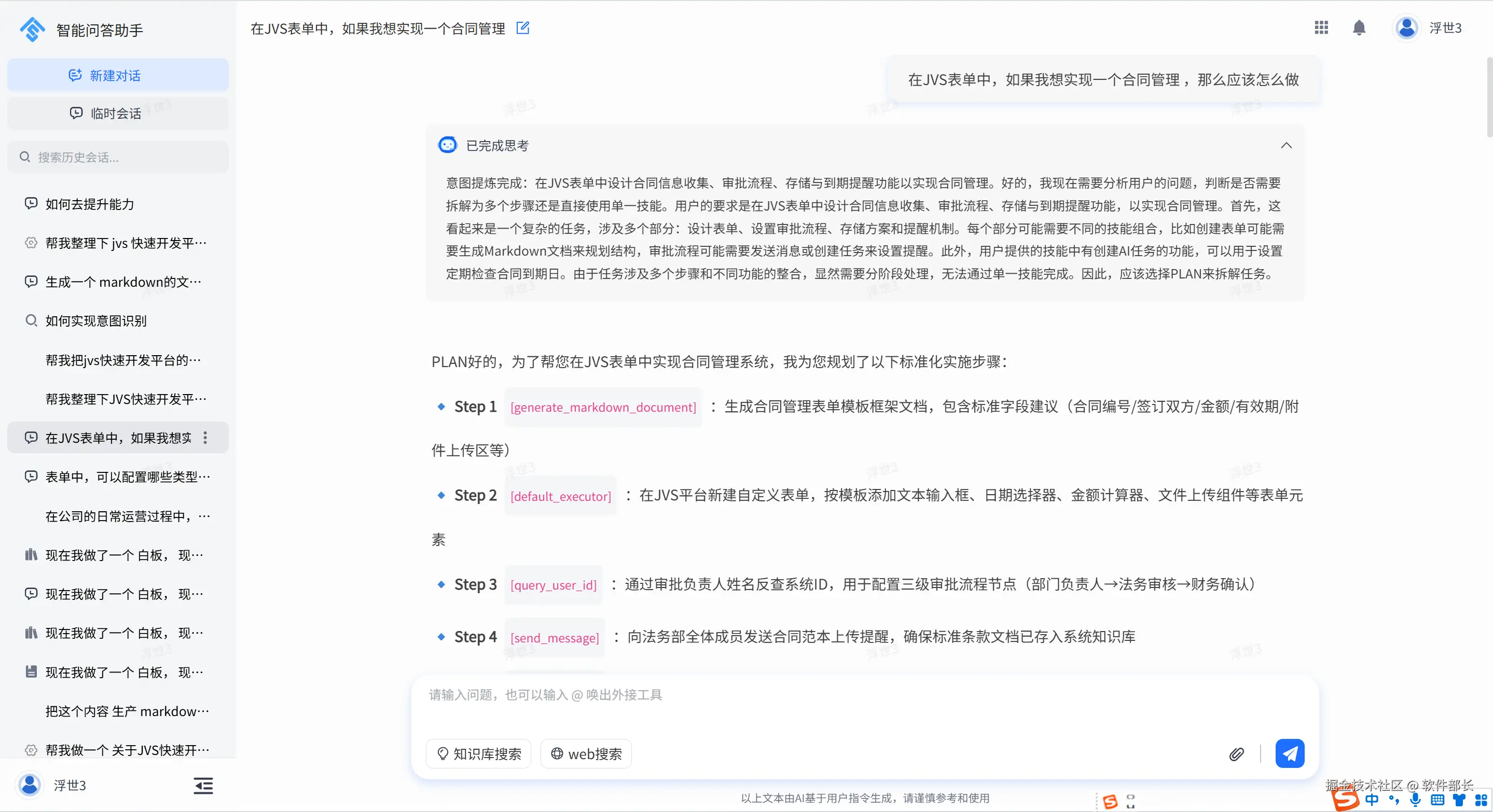This screenshot has width=1493, height=812.
Task: Toggle the web搜索 option
Action: pyautogui.click(x=586, y=753)
